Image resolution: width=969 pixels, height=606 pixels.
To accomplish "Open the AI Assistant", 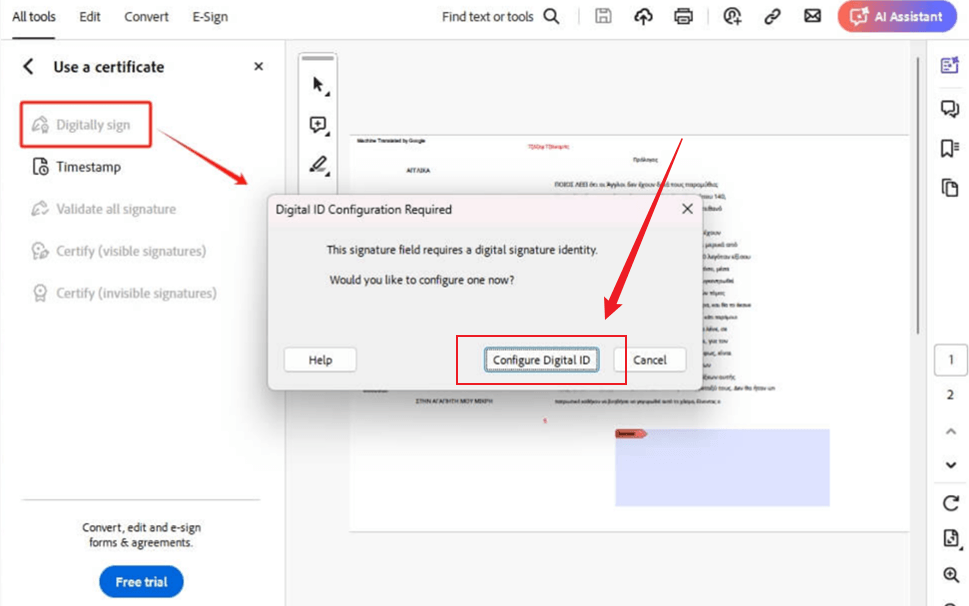I will coord(895,16).
